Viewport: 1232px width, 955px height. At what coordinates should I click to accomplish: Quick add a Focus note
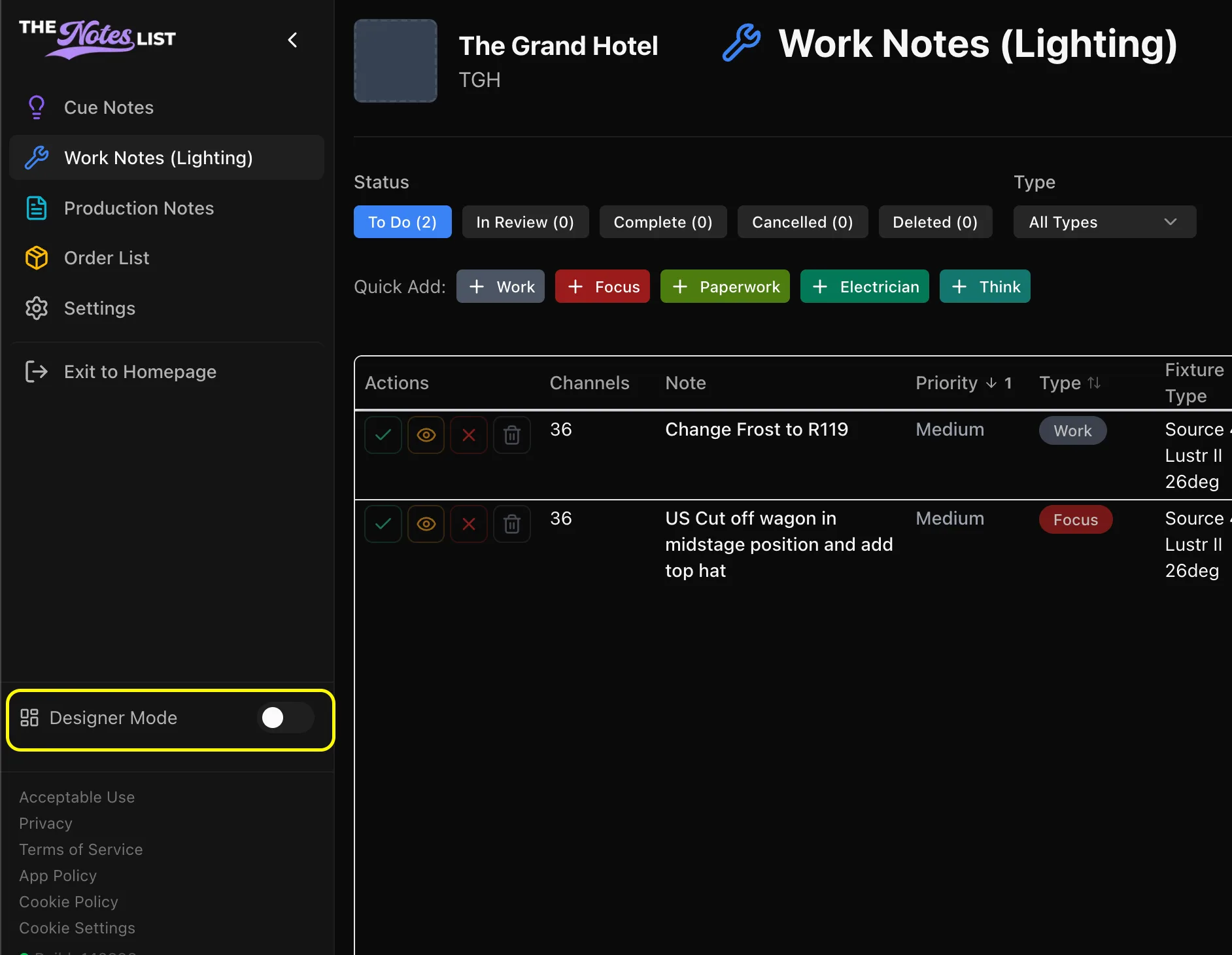(x=603, y=286)
